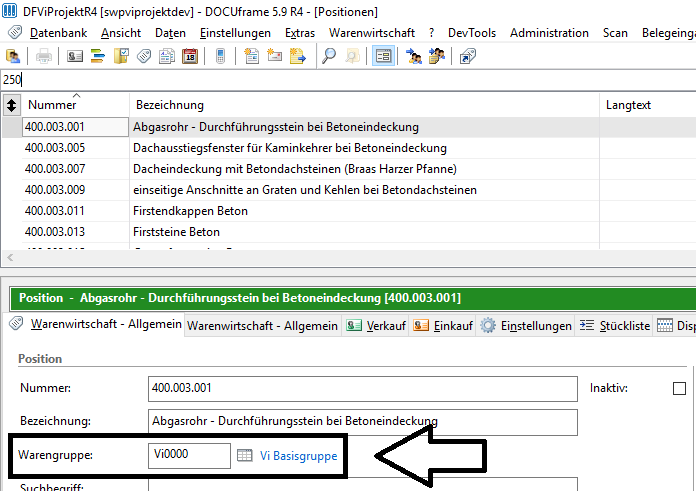
Task: Click the tag with shortcut arrow icon
Action: (x=468, y=56)
